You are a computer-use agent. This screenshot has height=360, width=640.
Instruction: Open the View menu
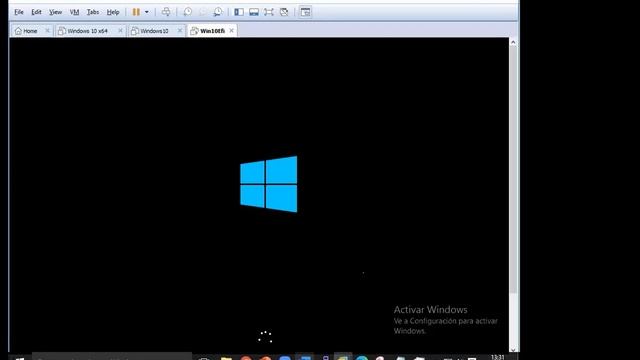[56, 12]
